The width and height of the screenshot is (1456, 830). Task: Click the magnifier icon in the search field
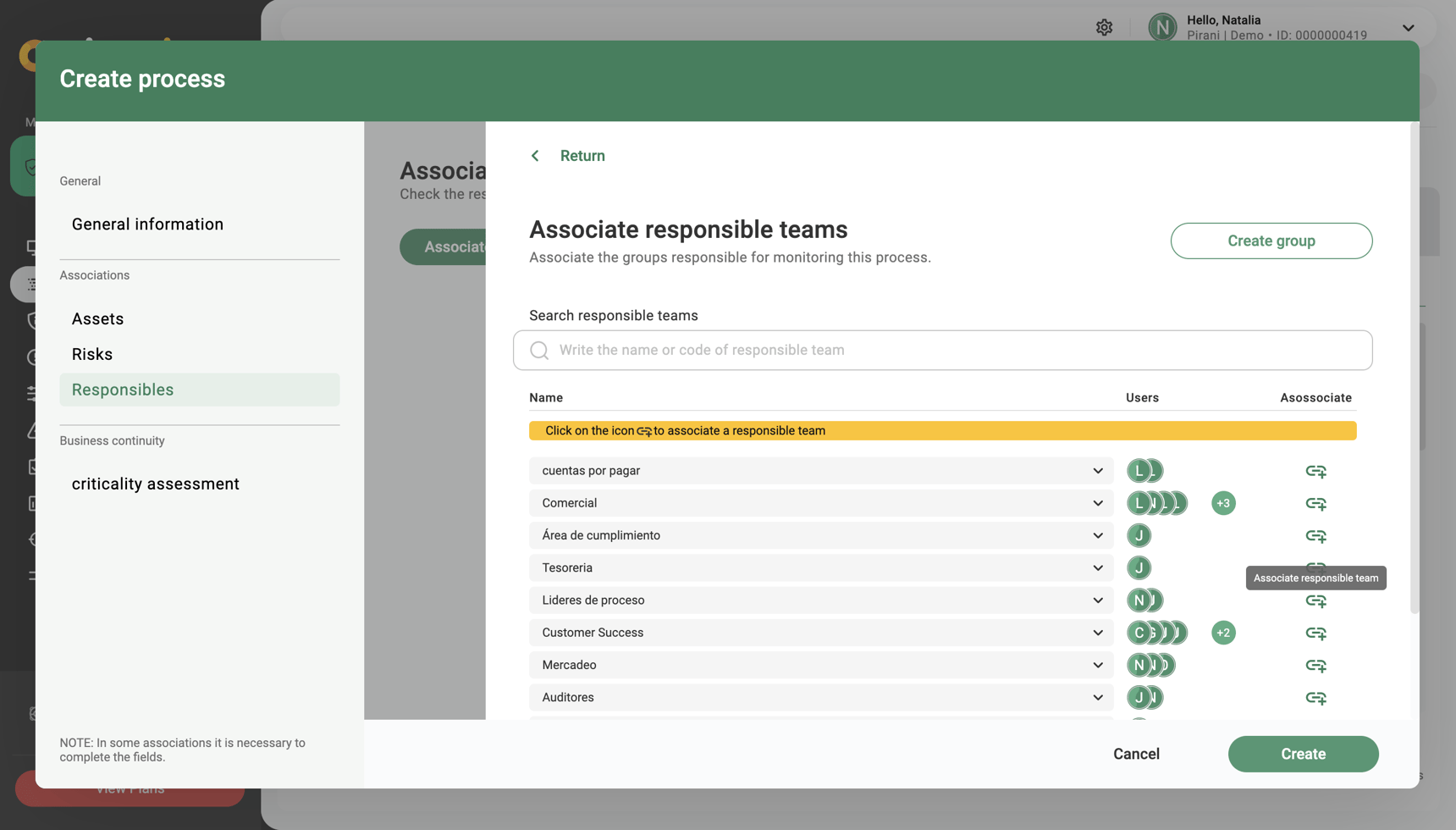point(539,350)
